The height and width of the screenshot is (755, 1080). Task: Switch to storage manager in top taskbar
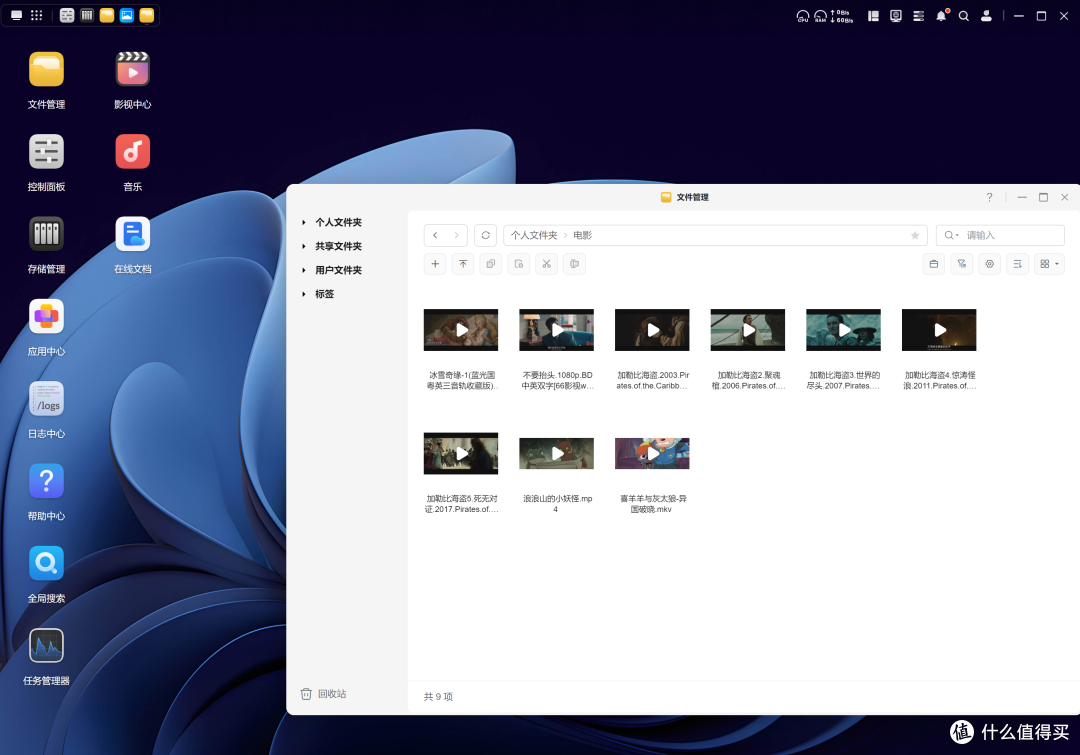[x=87, y=15]
